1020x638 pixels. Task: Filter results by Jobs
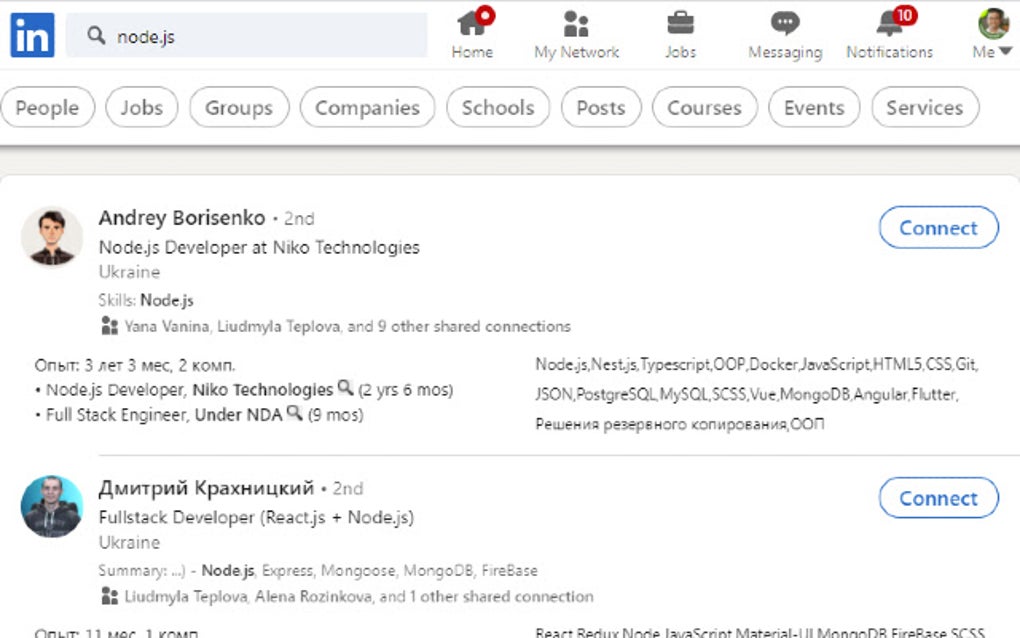(142, 108)
